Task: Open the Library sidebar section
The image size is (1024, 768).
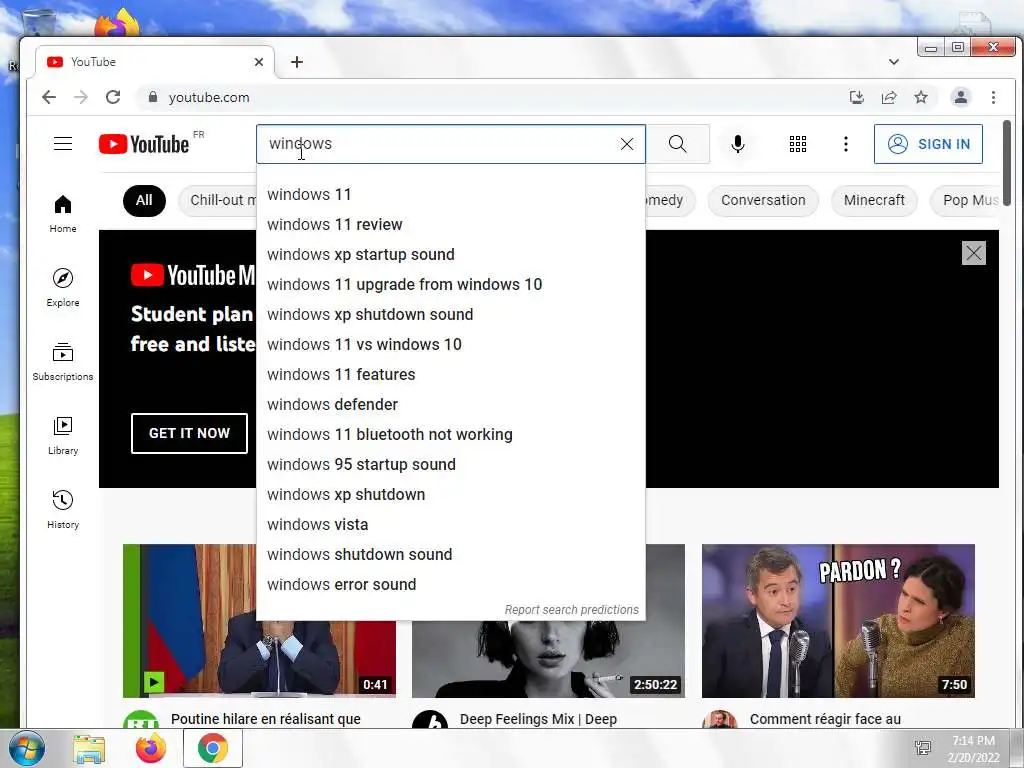Action: pyautogui.click(x=63, y=436)
